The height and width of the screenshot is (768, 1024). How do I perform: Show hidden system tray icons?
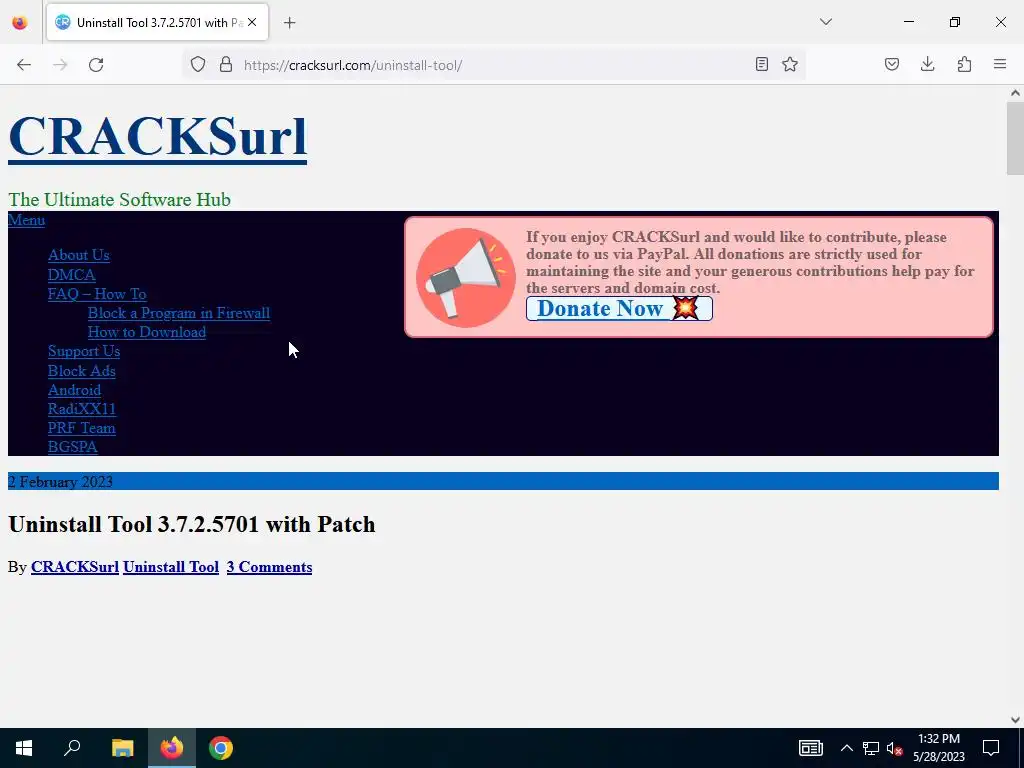point(846,748)
